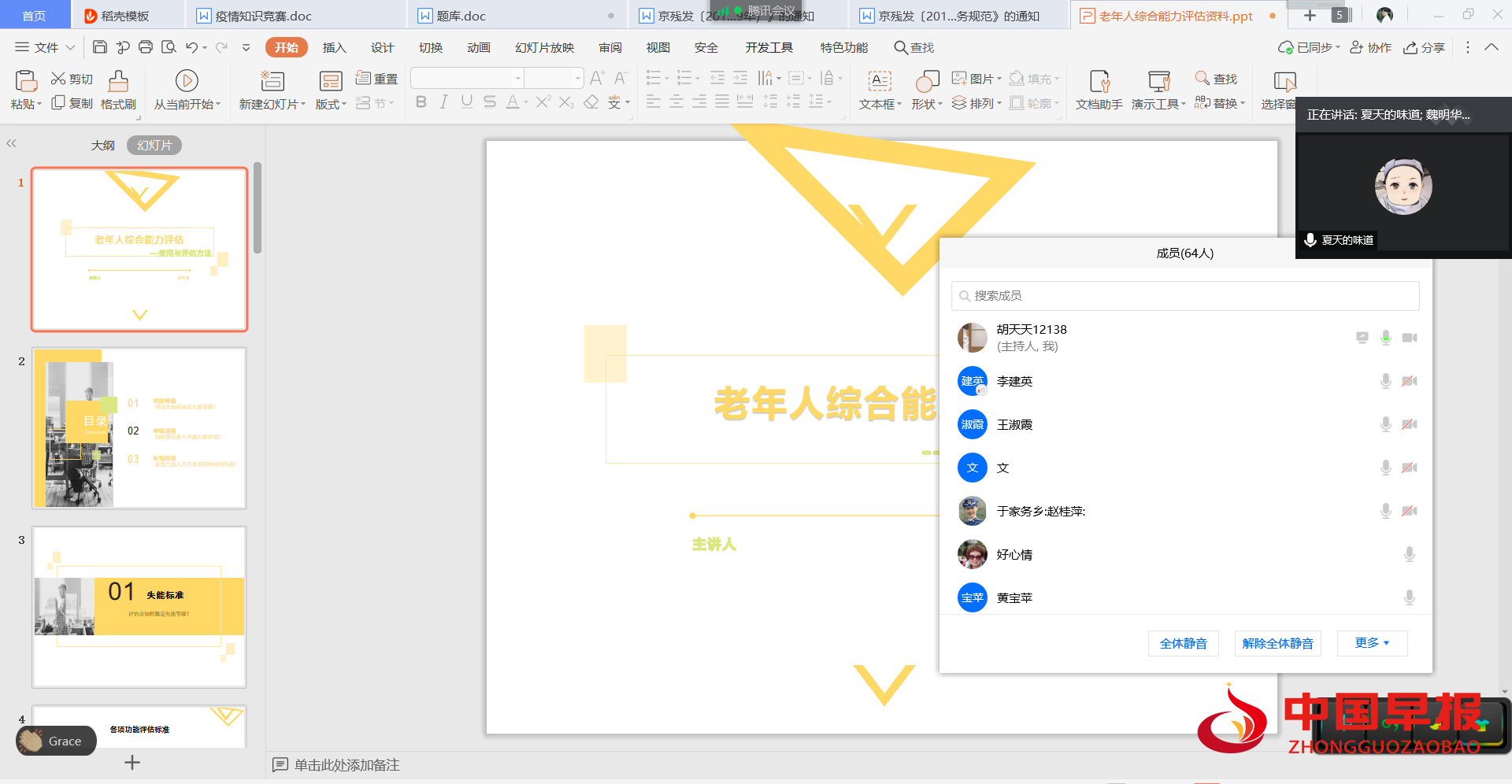The image size is (1512, 784).
Task: Toggle Strikethrough formatting
Action: tap(490, 102)
